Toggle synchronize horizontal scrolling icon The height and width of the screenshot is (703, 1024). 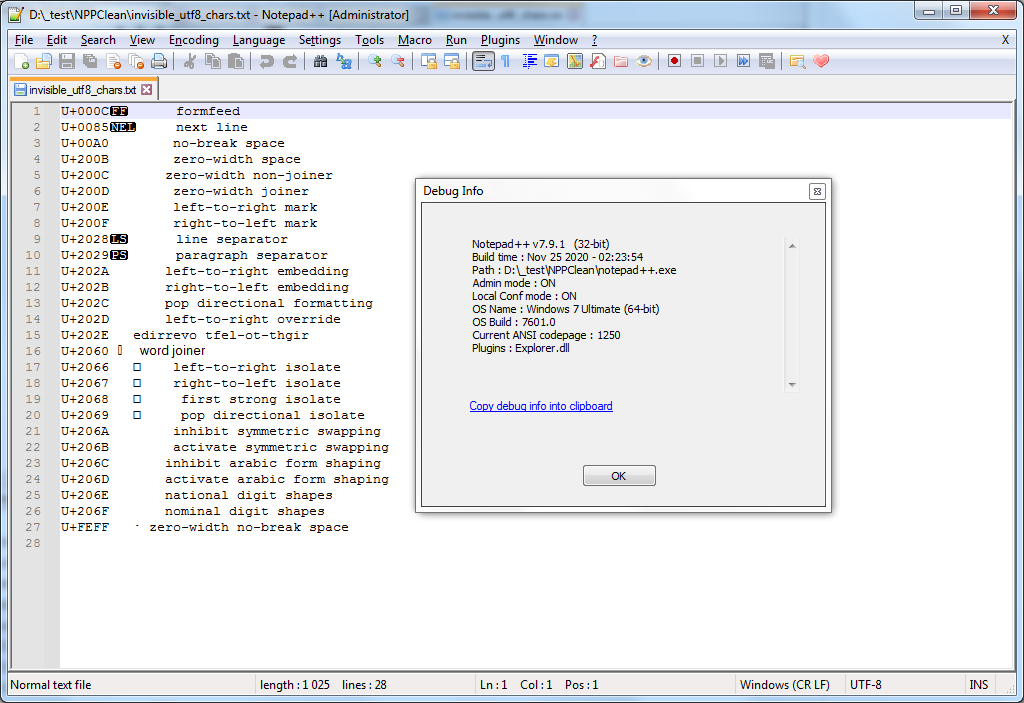[x=451, y=61]
